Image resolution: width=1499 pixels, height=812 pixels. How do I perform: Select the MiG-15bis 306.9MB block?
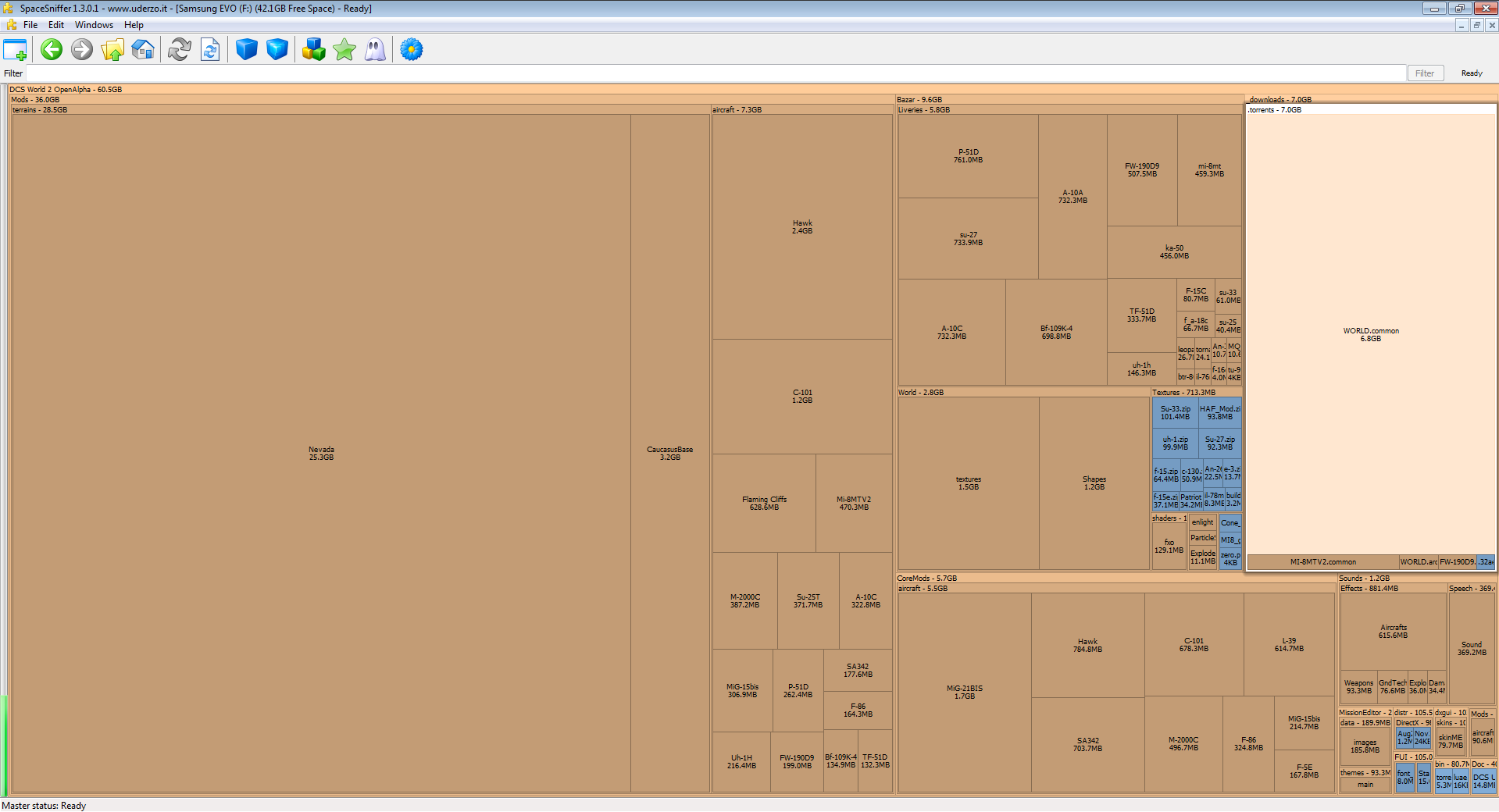[x=742, y=691]
